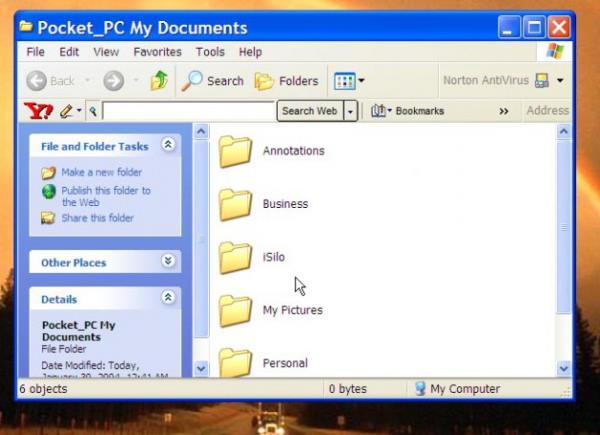Click the Yahoo search text field
Viewport: 600px width, 435px height.
(x=188, y=111)
